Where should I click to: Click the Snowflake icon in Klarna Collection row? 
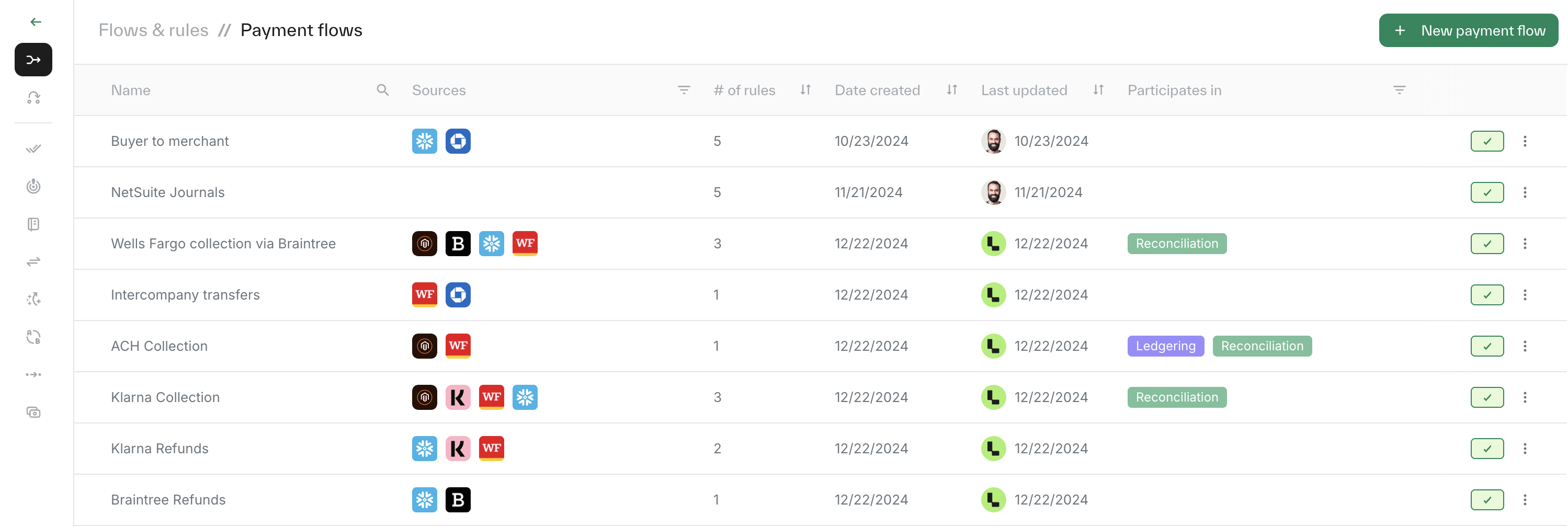(x=525, y=397)
